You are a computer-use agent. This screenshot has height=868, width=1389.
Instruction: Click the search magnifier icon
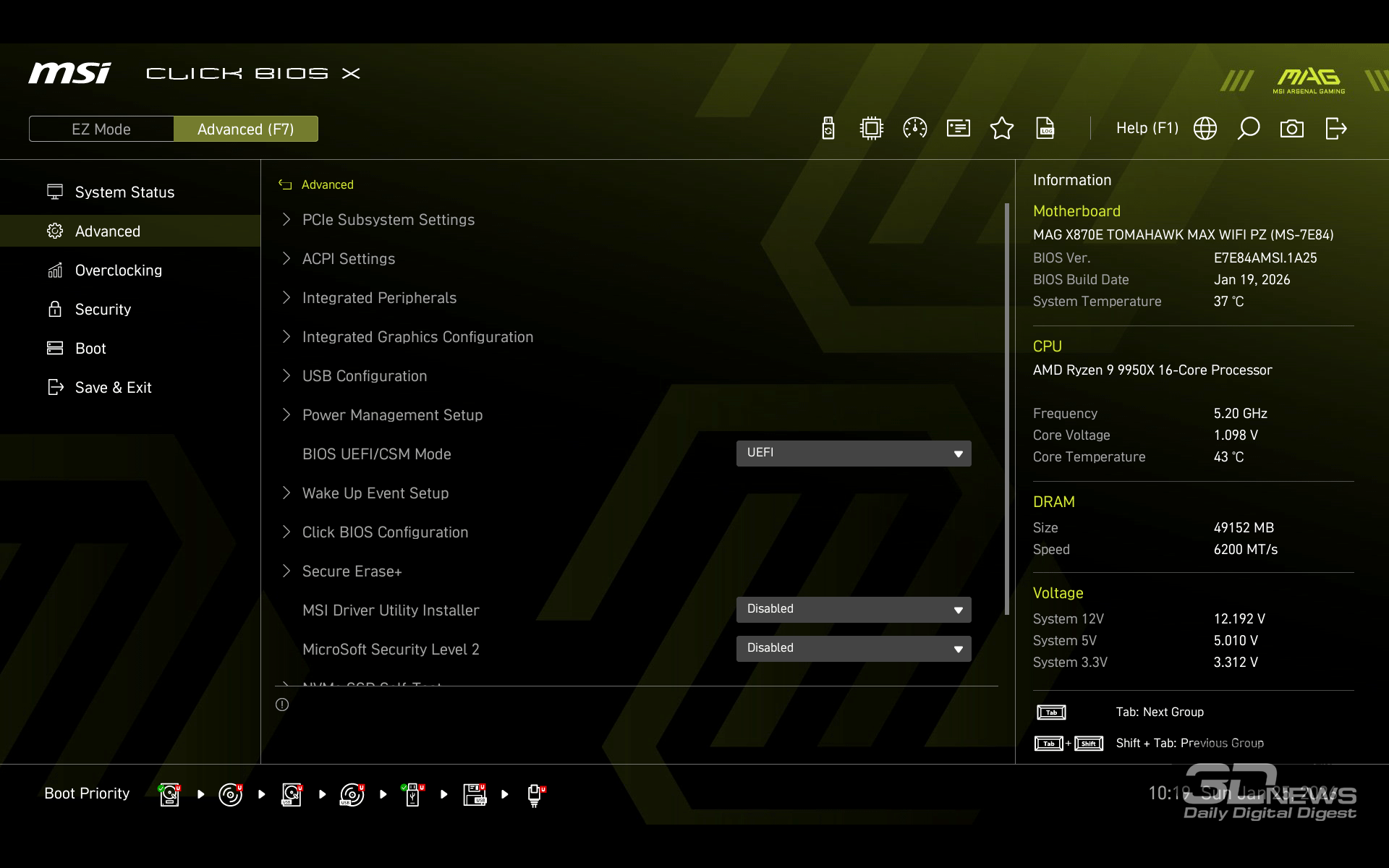point(1249,129)
